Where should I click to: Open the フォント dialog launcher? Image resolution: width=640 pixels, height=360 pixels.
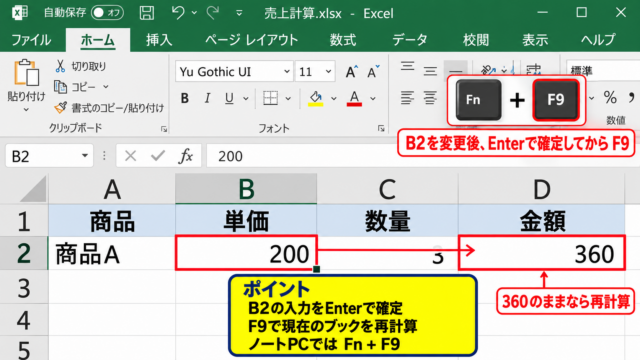tap(381, 129)
